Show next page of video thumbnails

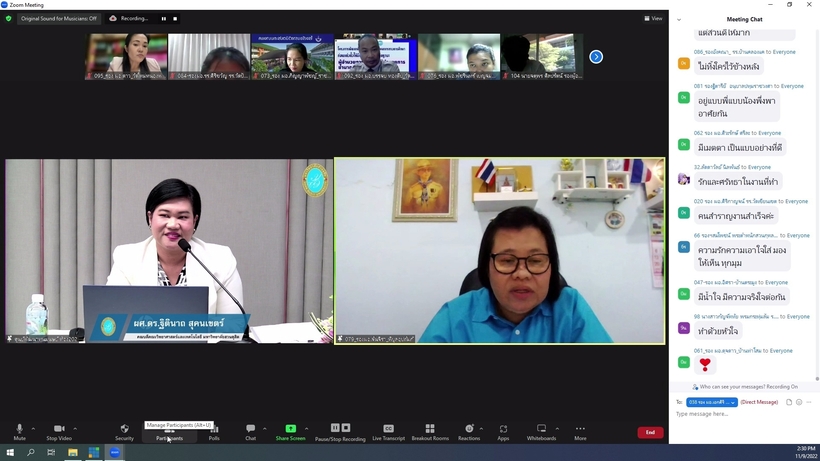coord(596,56)
